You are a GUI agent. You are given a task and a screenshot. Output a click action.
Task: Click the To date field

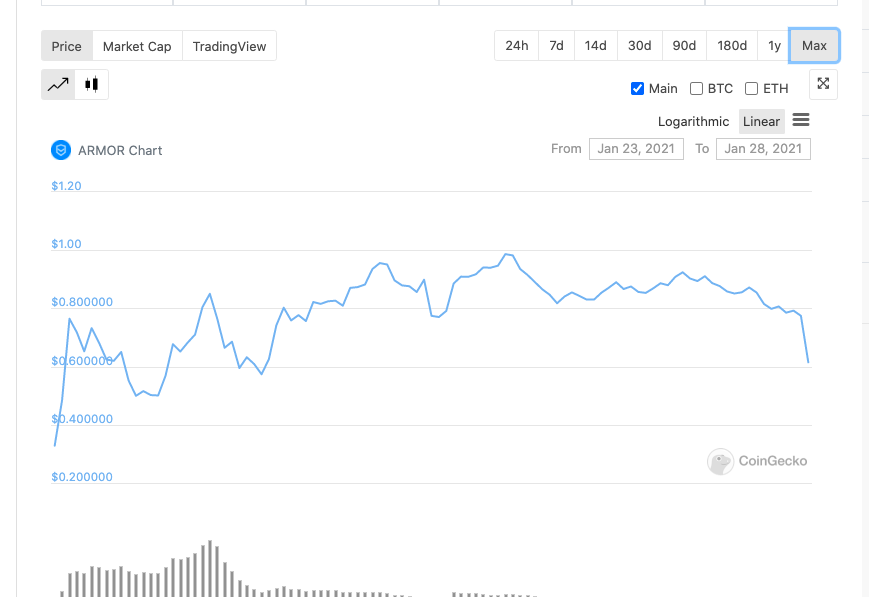763,149
